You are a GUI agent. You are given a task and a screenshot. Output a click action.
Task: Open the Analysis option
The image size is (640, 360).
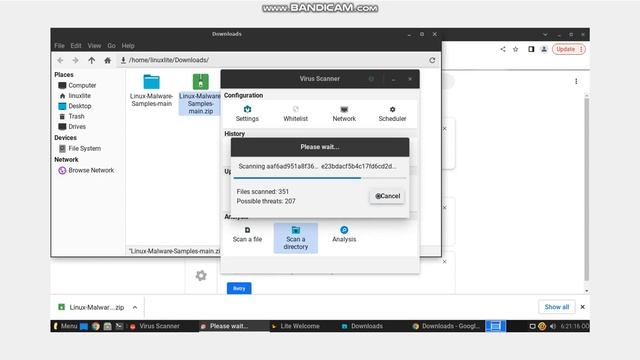coord(344,234)
